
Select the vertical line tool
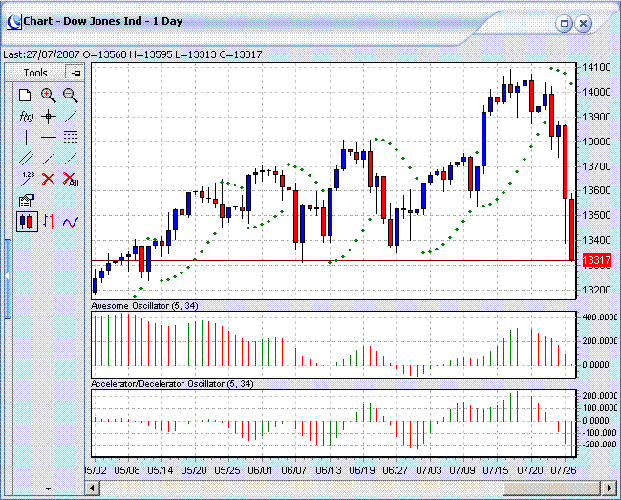pos(26,137)
